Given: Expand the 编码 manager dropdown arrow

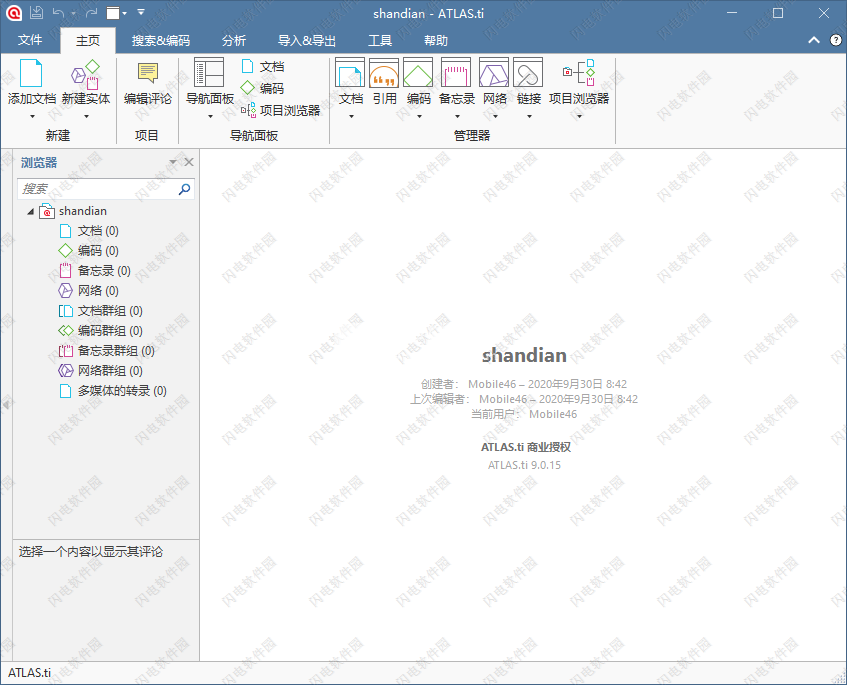Looking at the screenshot, I should 419,116.
